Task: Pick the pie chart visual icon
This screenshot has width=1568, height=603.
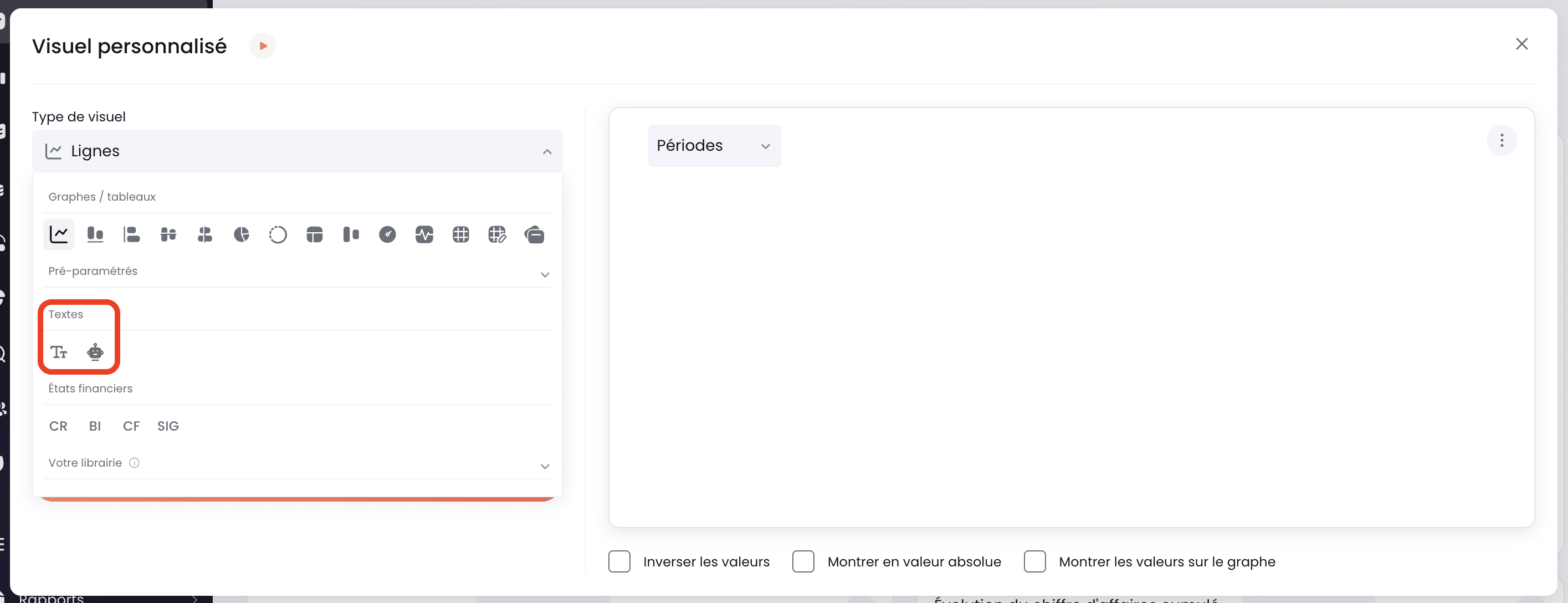Action: [x=241, y=234]
